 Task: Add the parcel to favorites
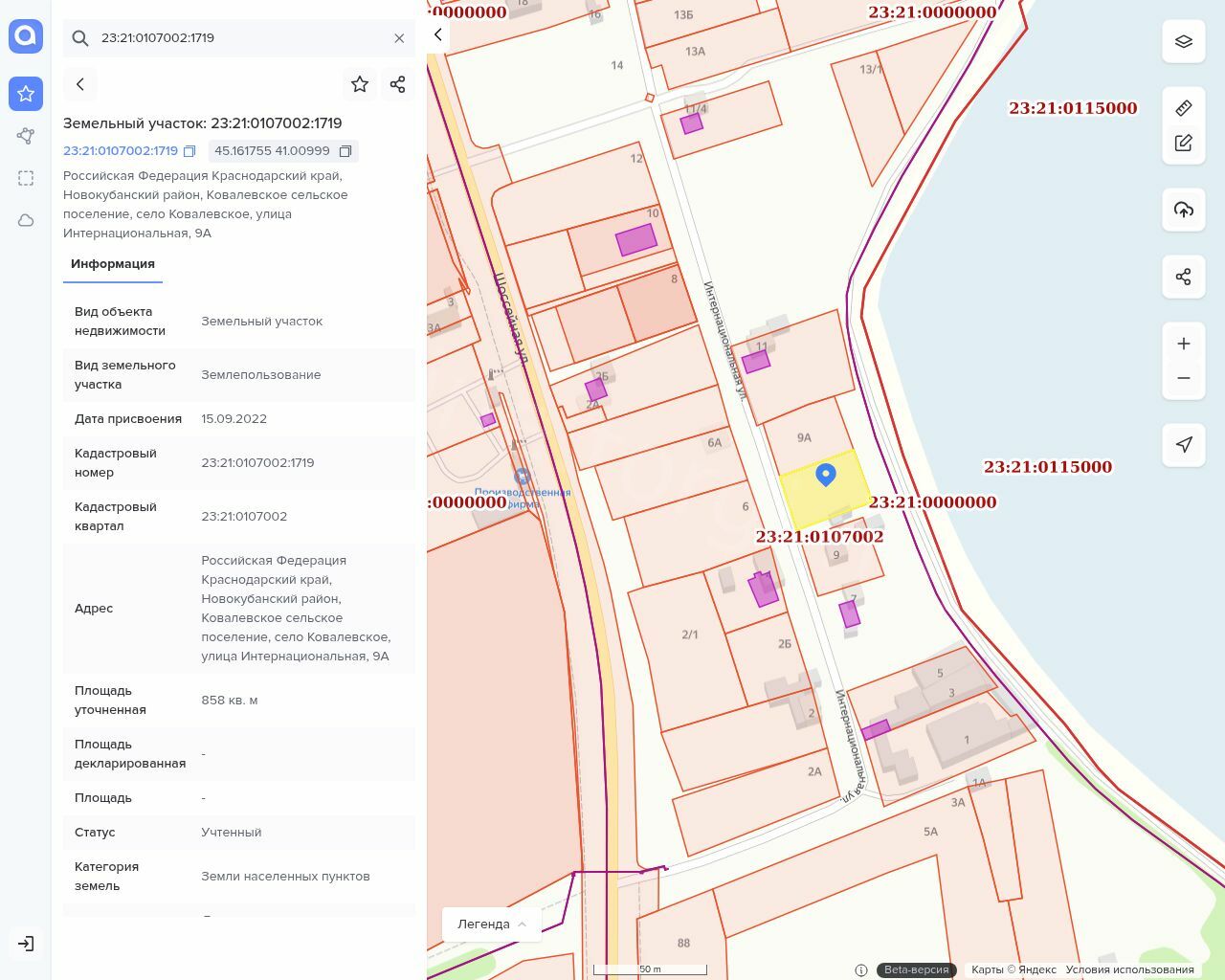coord(360,84)
